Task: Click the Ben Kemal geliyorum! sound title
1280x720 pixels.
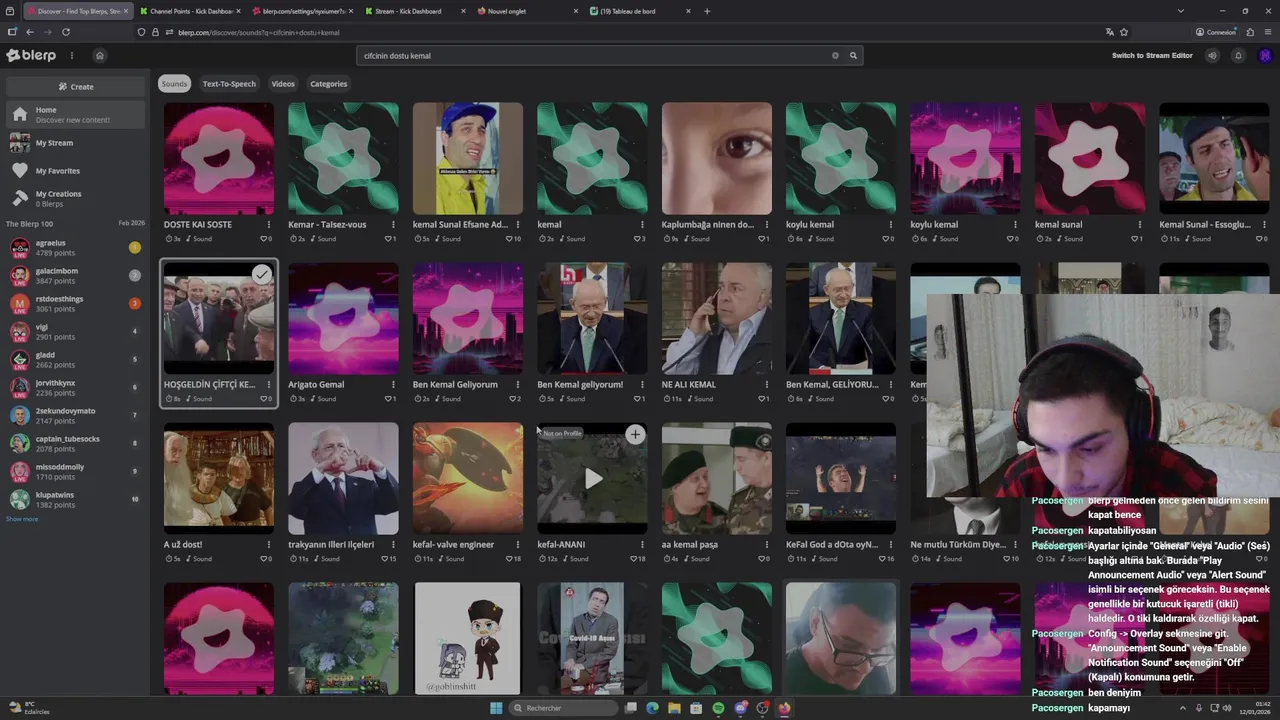Action: point(580,385)
